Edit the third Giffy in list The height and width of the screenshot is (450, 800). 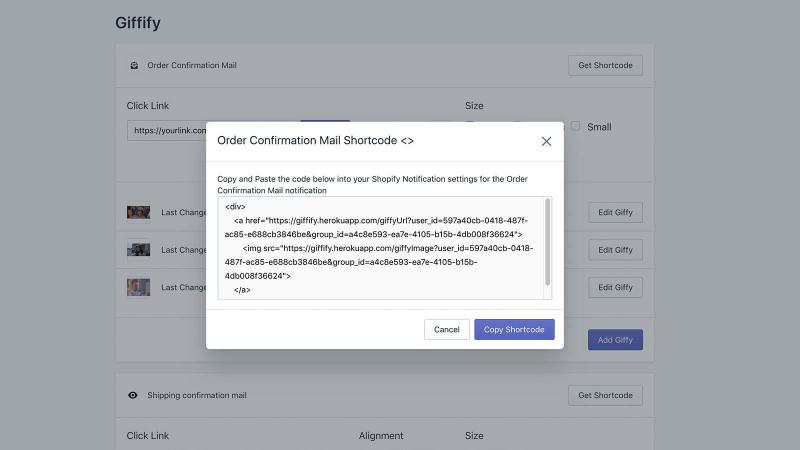click(615, 287)
